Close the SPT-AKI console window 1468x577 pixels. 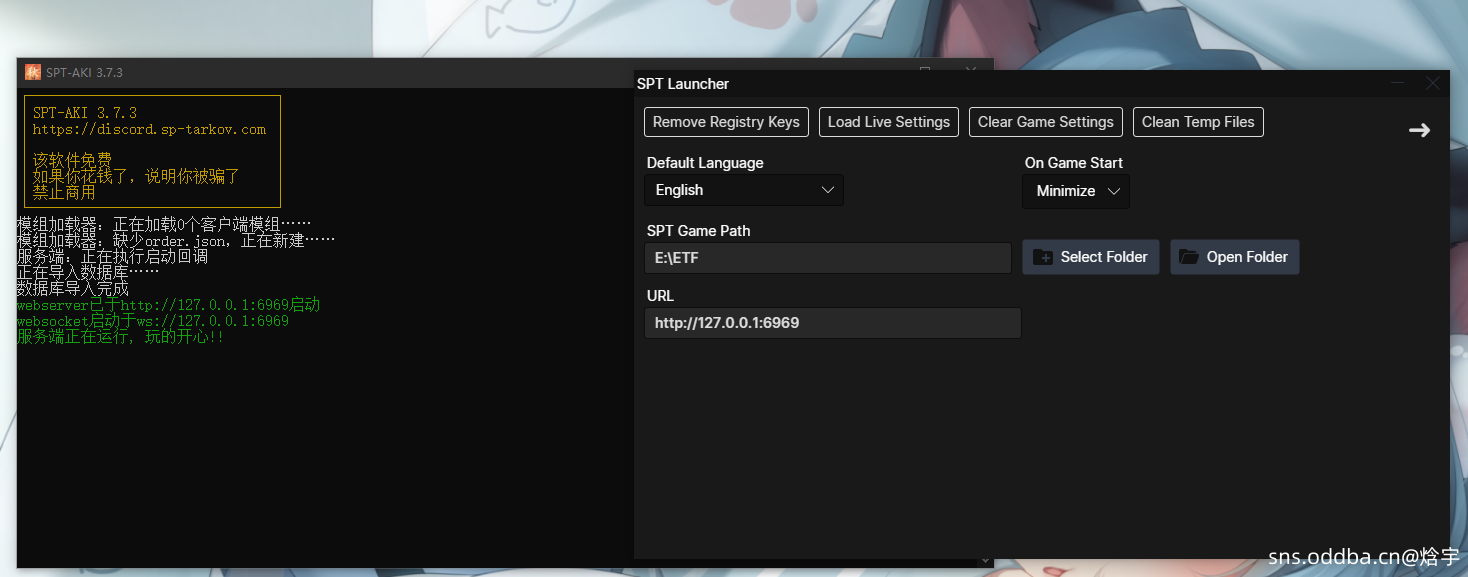tap(970, 69)
